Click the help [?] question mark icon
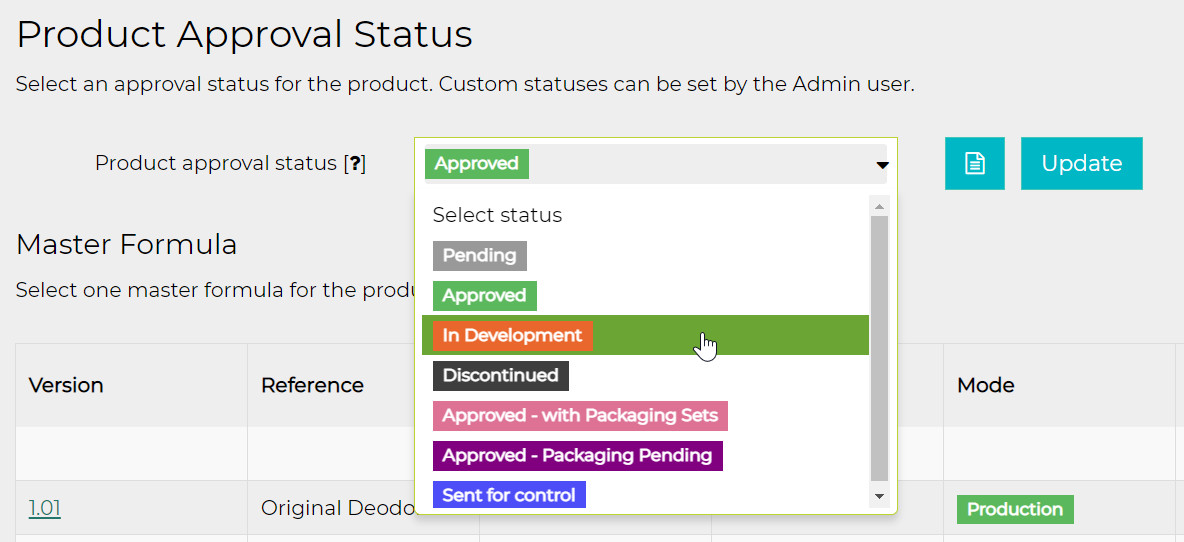The height and width of the screenshot is (542, 1184). [x=353, y=164]
